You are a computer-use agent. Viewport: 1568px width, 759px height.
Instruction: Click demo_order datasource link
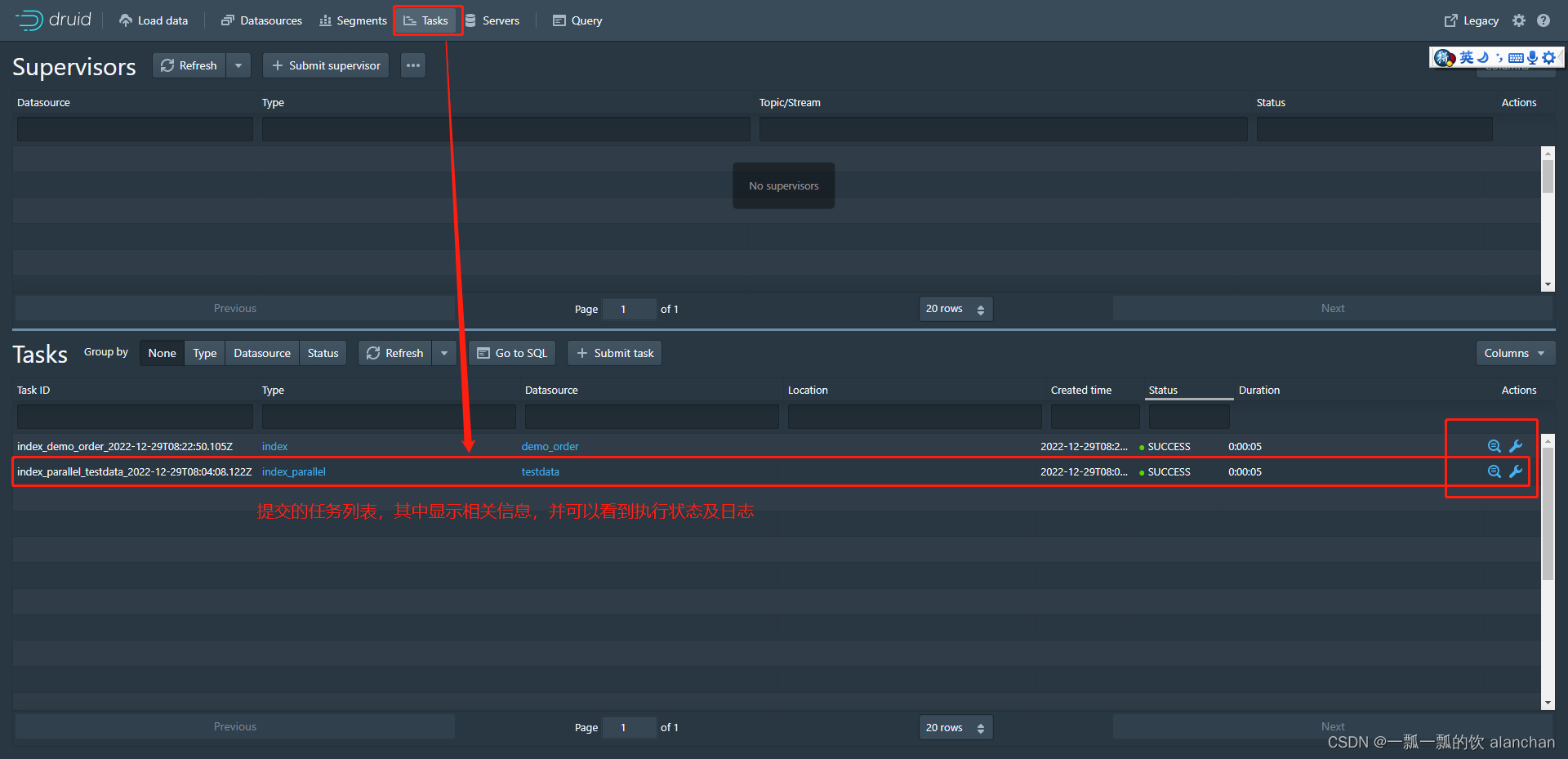[550, 446]
